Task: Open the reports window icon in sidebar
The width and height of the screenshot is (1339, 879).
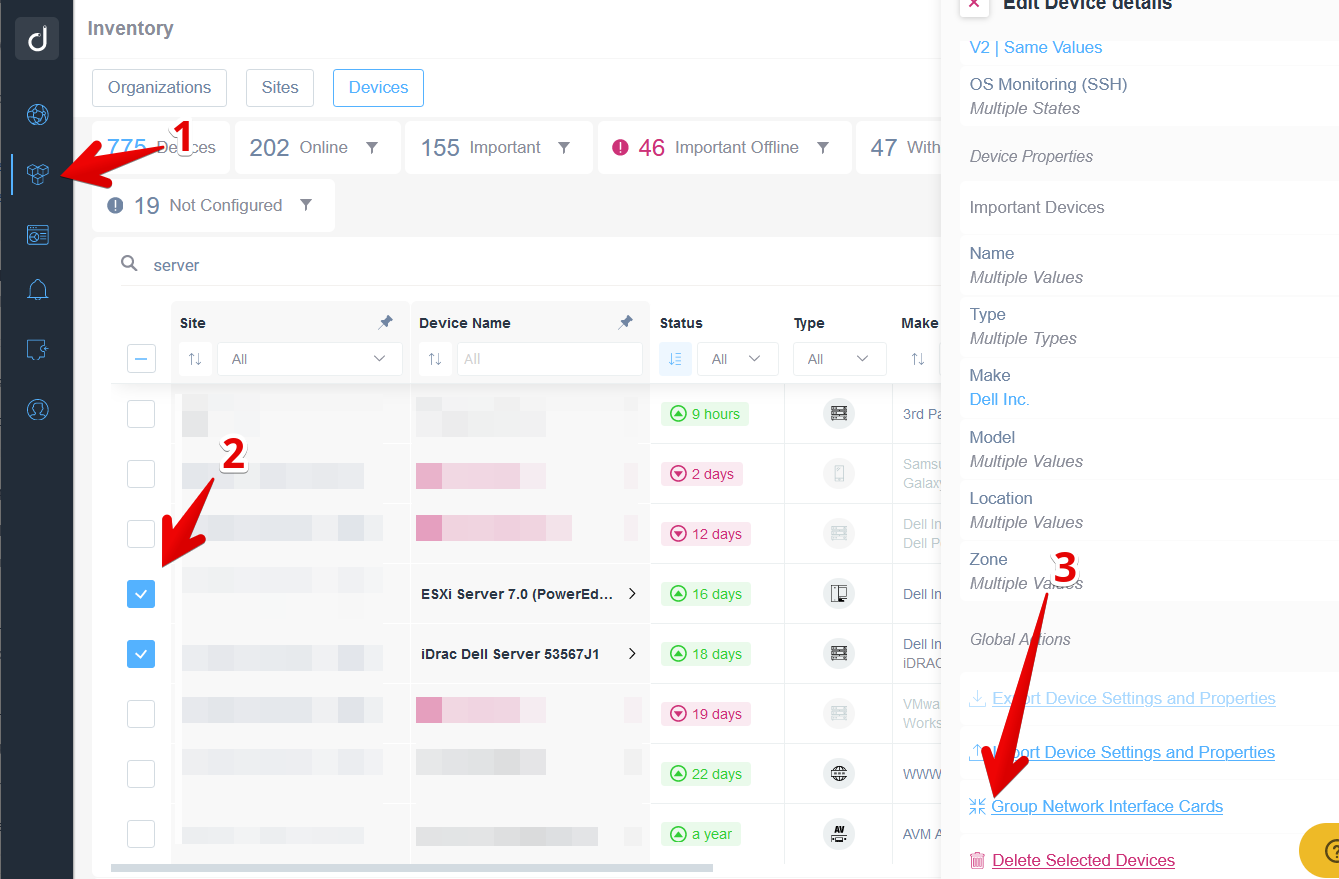Action: [x=37, y=235]
